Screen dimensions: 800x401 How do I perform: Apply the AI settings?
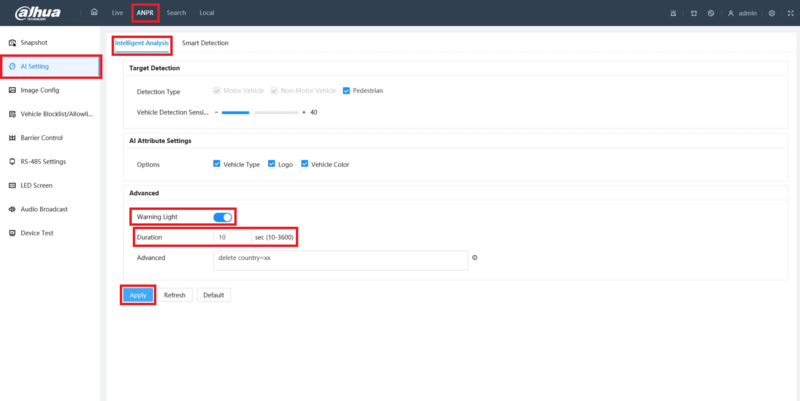pyautogui.click(x=138, y=295)
